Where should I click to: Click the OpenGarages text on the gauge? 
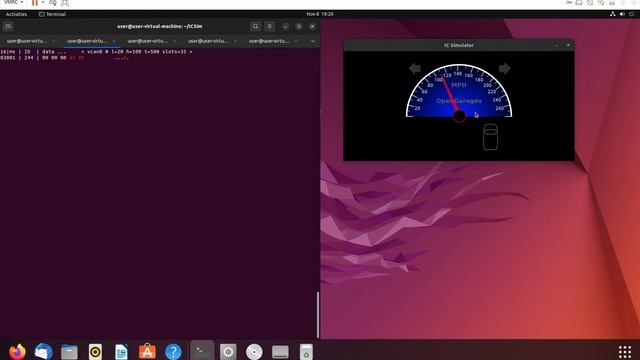459,101
